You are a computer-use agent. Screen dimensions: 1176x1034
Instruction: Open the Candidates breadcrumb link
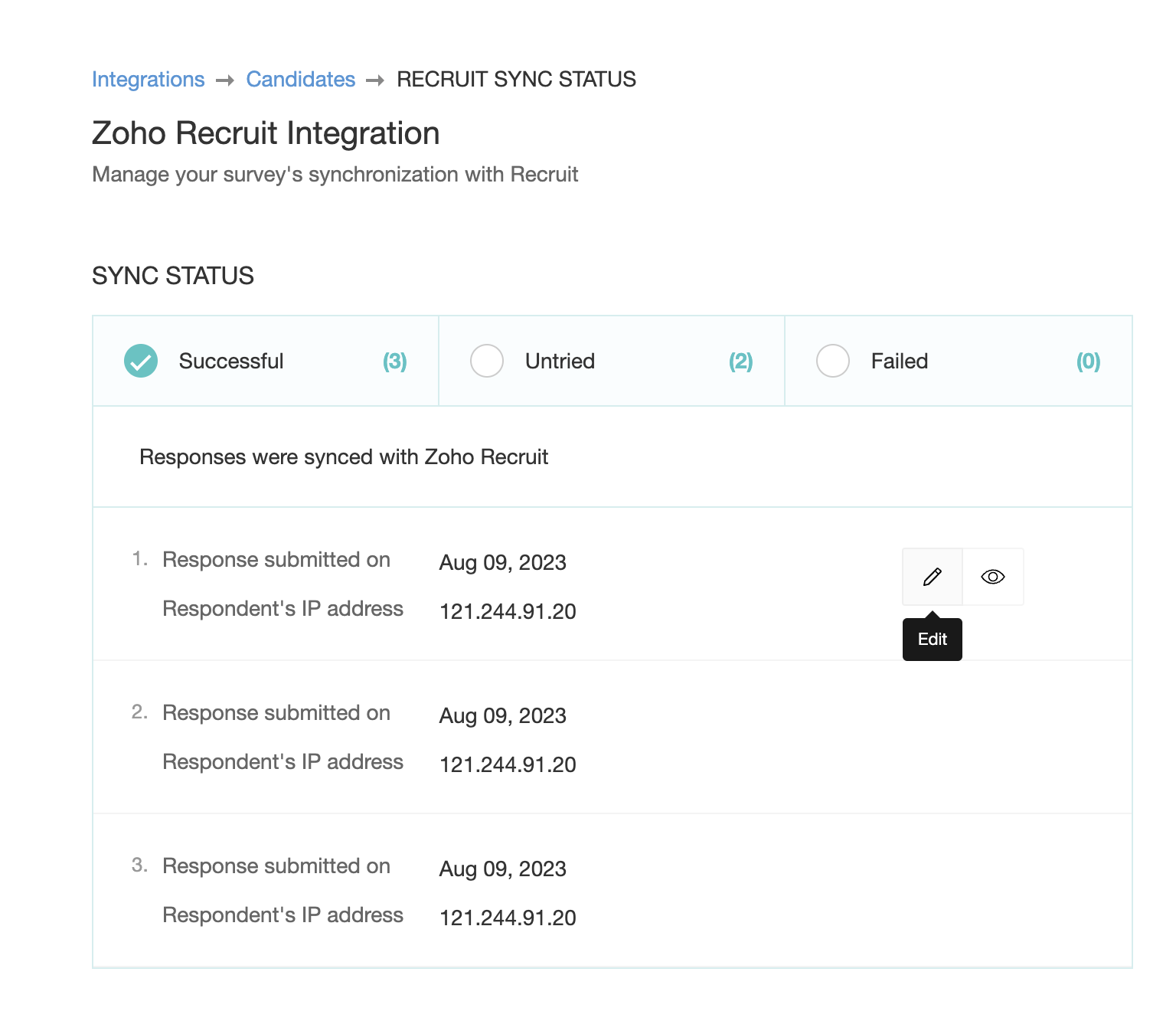(300, 80)
